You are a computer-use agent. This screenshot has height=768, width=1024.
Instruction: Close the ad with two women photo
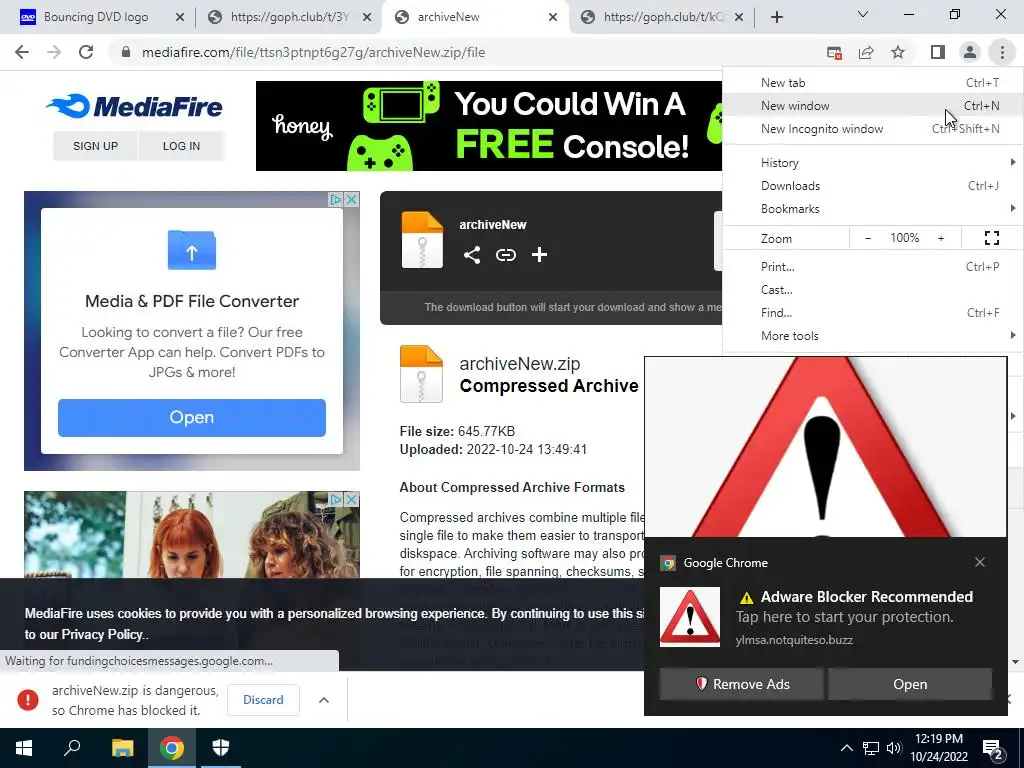351,500
